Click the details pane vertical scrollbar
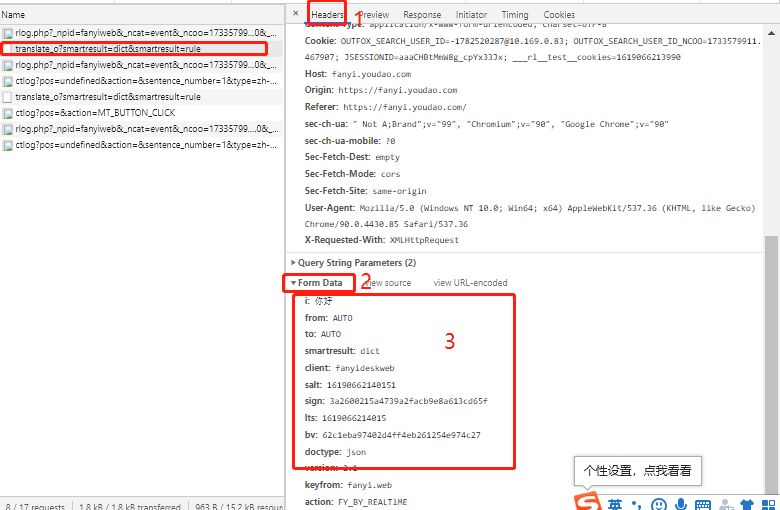Image resolution: width=780 pixels, height=510 pixels. [771, 366]
